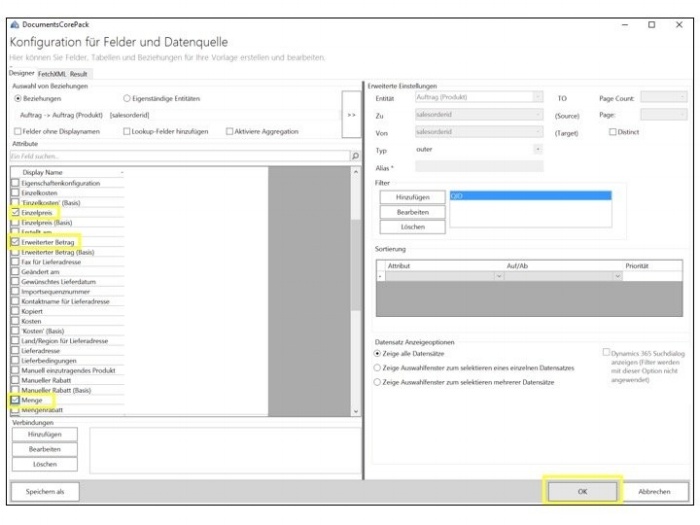Click Display Name column header sort arrow
The height and width of the screenshot is (525, 700).
click(x=121, y=172)
